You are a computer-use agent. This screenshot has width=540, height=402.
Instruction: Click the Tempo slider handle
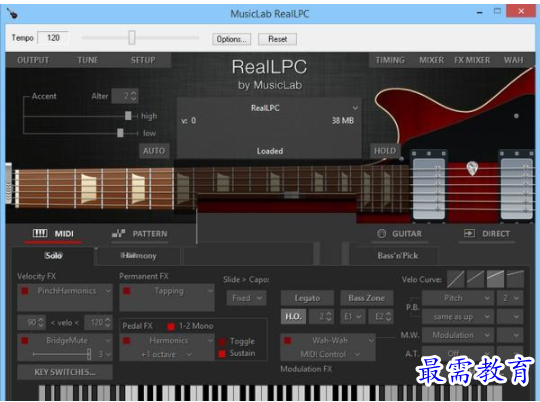pyautogui.click(x=132, y=38)
